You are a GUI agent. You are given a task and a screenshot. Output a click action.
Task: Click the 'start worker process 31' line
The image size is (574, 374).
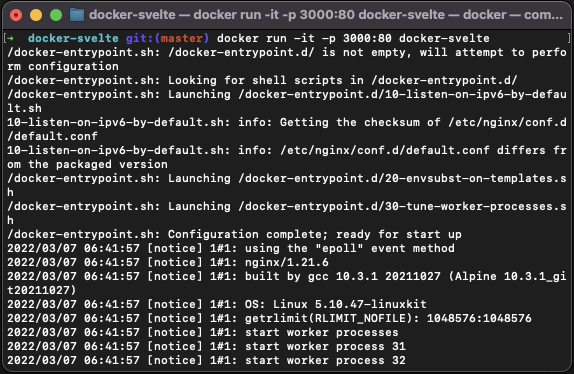206,347
